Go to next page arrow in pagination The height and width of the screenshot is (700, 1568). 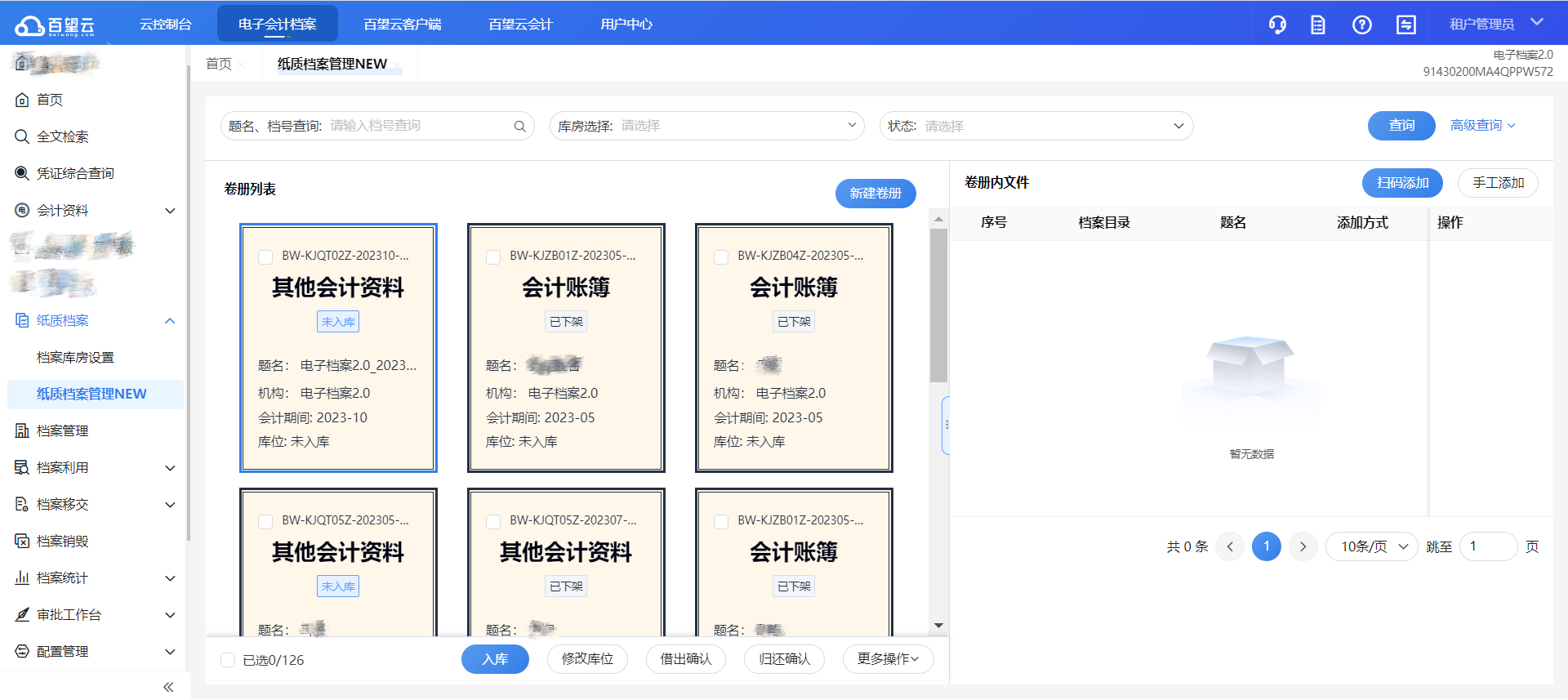tap(1303, 546)
